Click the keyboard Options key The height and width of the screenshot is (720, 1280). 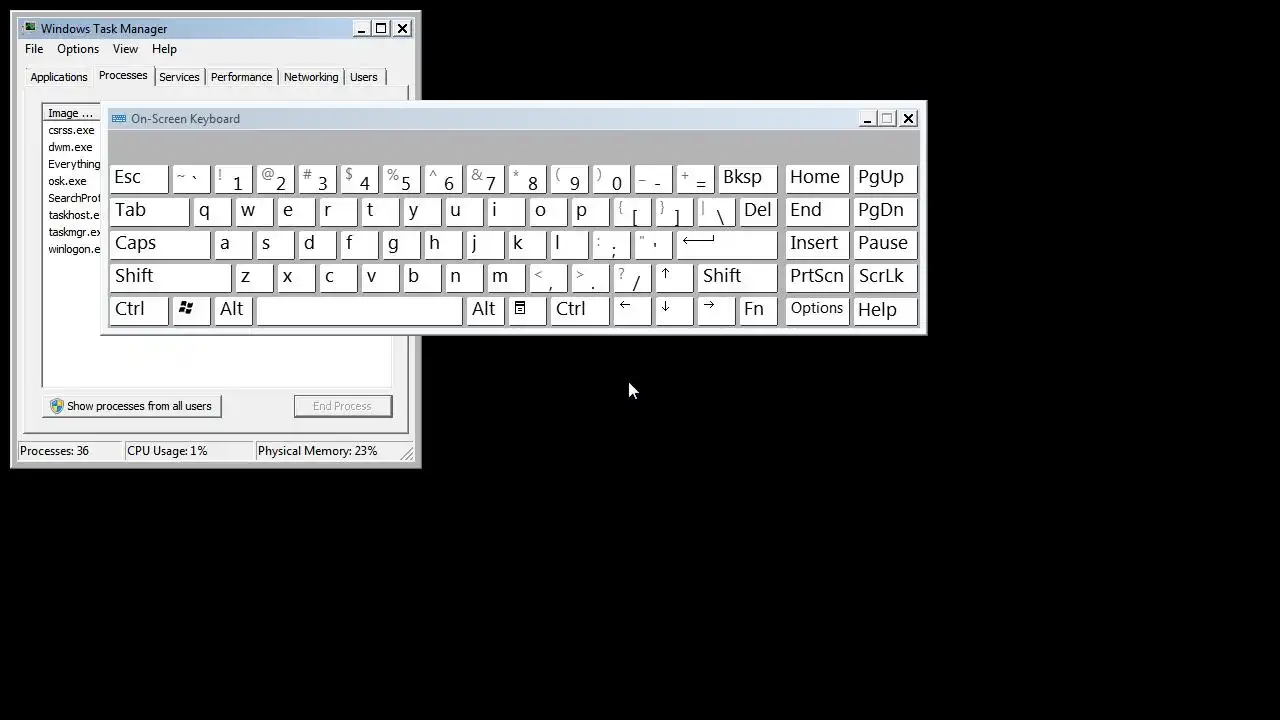[817, 310]
